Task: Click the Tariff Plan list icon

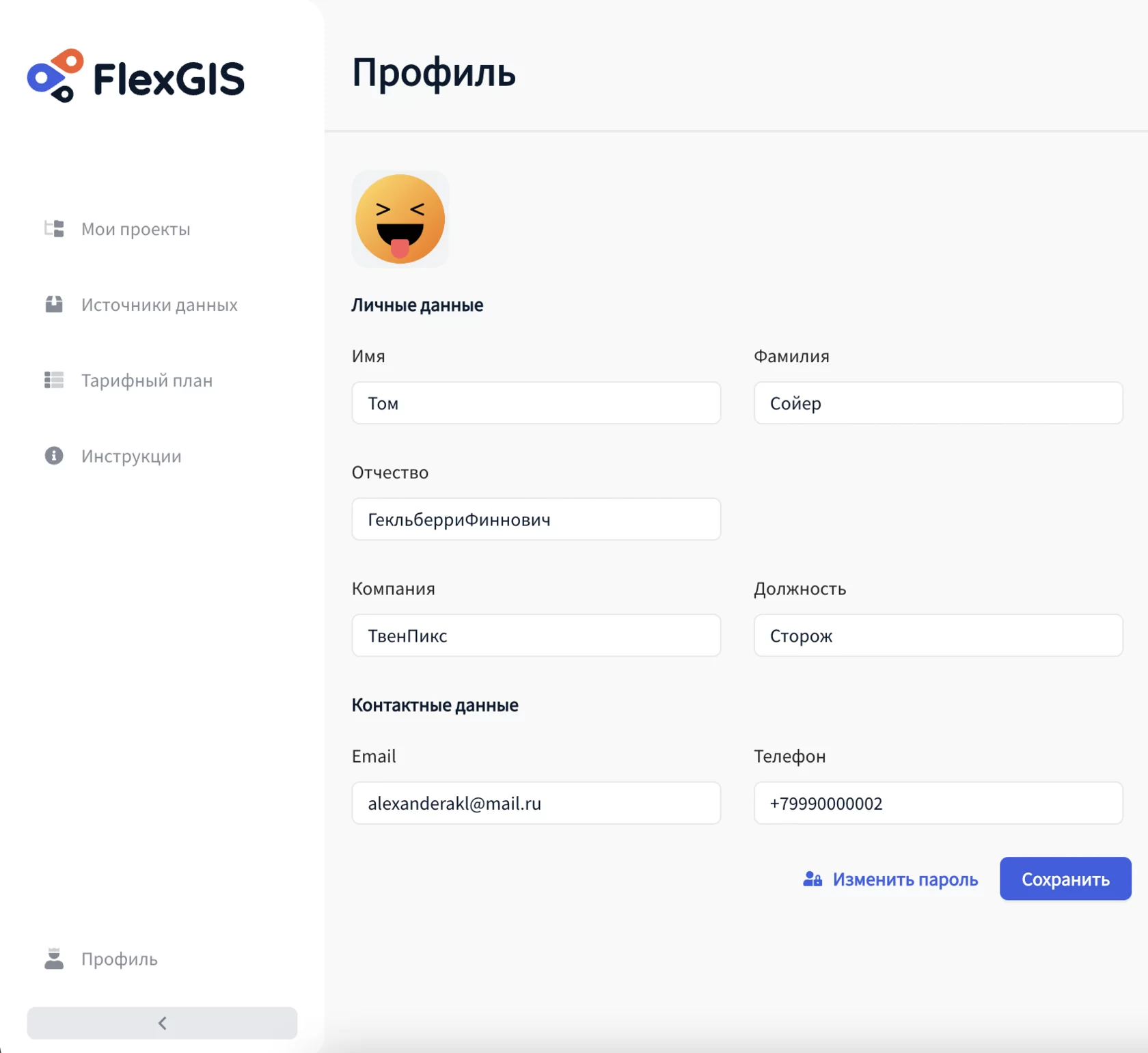Action: pos(54,380)
